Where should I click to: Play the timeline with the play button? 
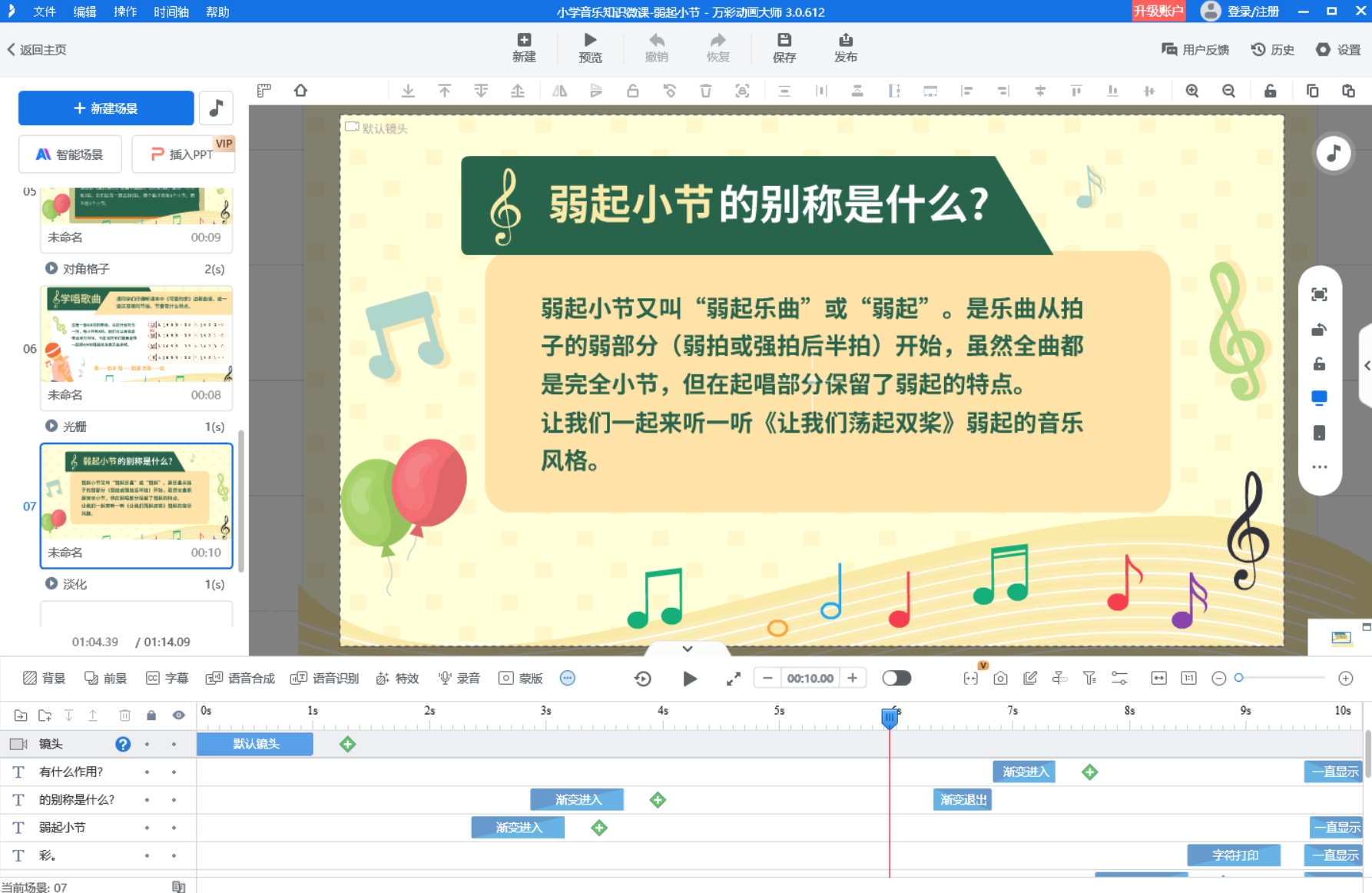point(690,678)
